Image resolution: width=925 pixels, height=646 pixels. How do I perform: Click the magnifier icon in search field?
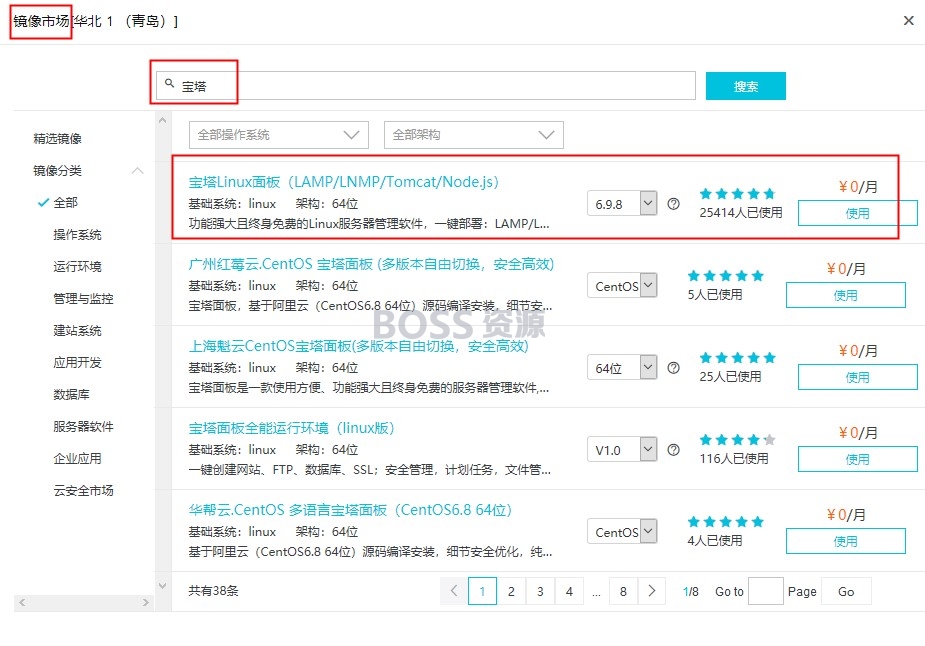pyautogui.click(x=169, y=84)
